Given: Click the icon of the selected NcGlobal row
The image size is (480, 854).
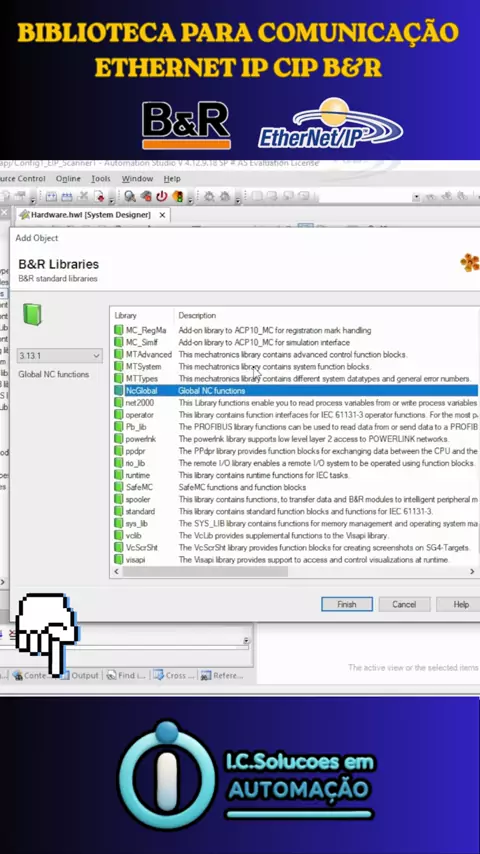Looking at the screenshot, I should (119, 391).
